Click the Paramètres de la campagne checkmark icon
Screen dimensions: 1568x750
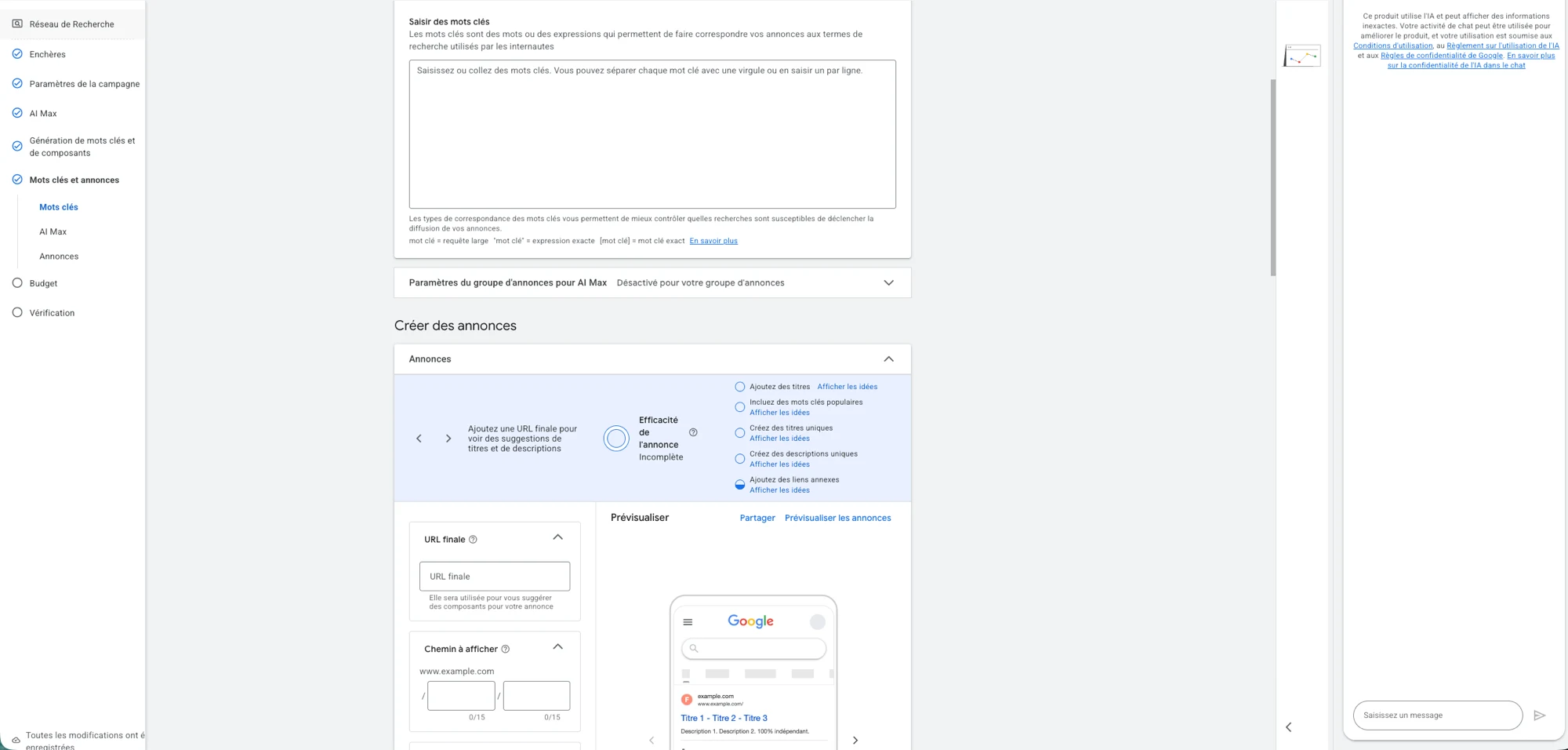(17, 83)
